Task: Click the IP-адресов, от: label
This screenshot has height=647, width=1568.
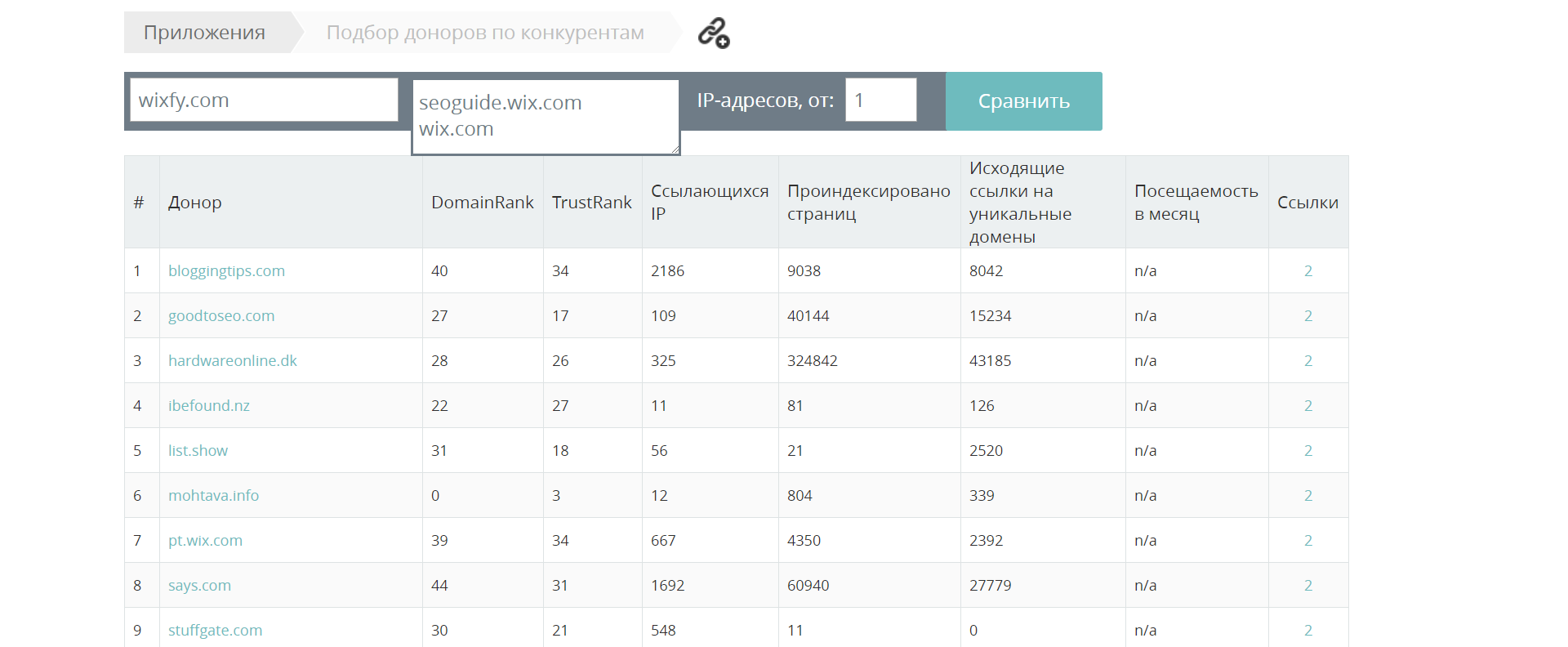Action: coord(765,100)
